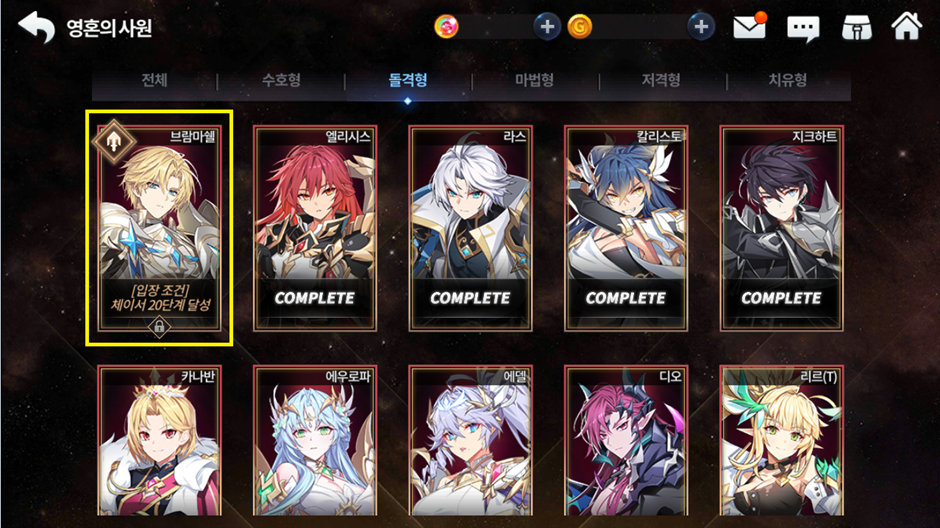Open the shop store icon
Screen dimensions: 940x528
point(857,27)
